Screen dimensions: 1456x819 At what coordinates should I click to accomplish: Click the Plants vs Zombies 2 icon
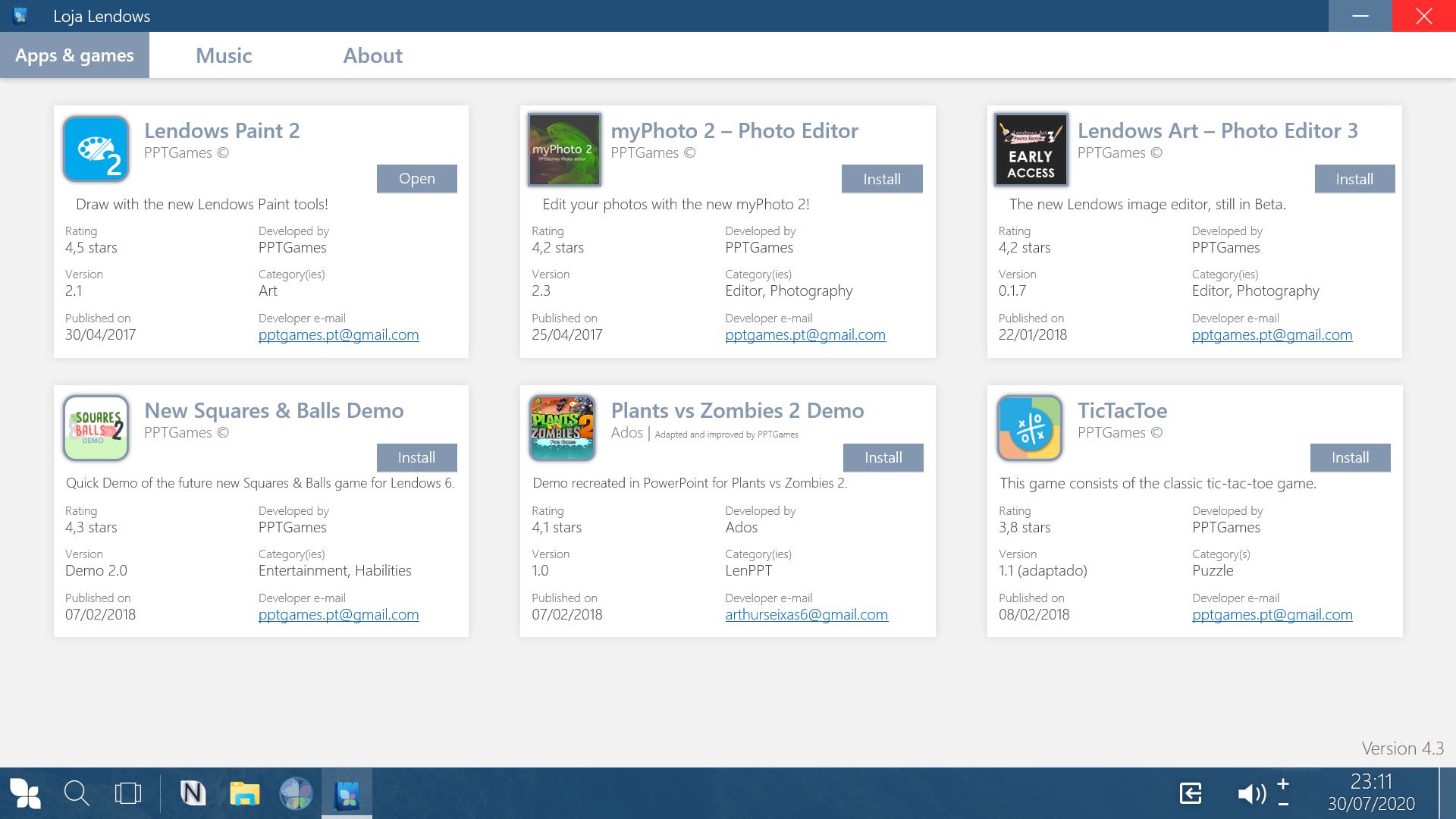(x=562, y=428)
